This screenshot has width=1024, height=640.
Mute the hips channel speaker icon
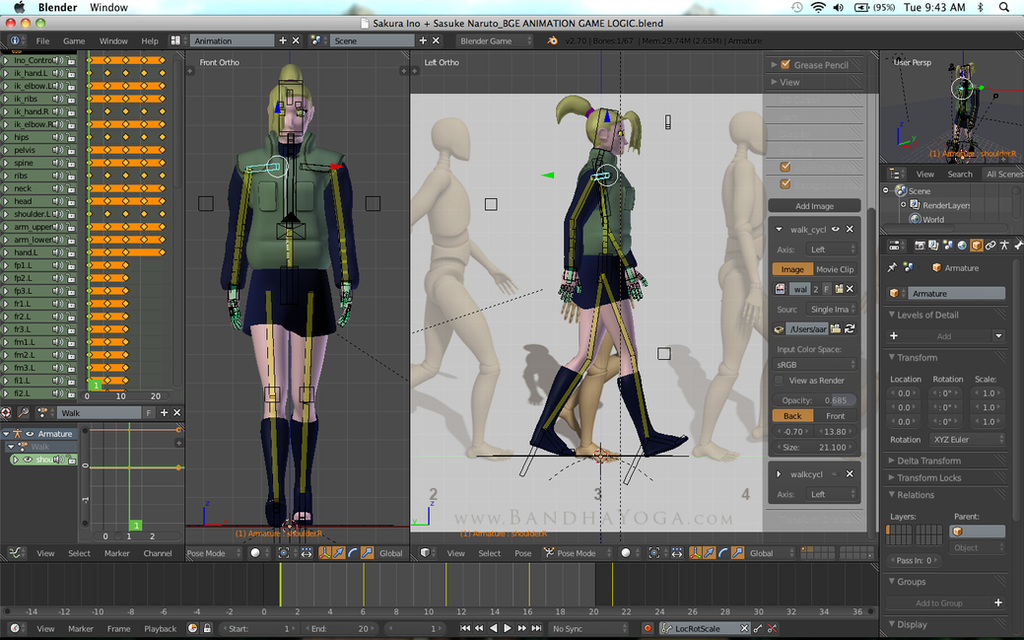(x=57, y=137)
